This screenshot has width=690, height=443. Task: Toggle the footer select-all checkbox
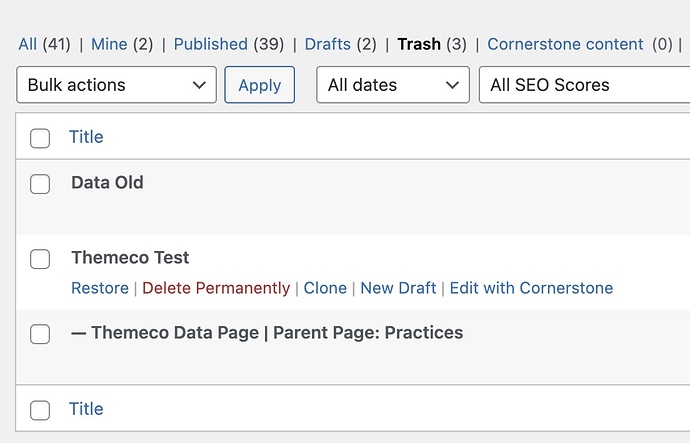coord(40,410)
